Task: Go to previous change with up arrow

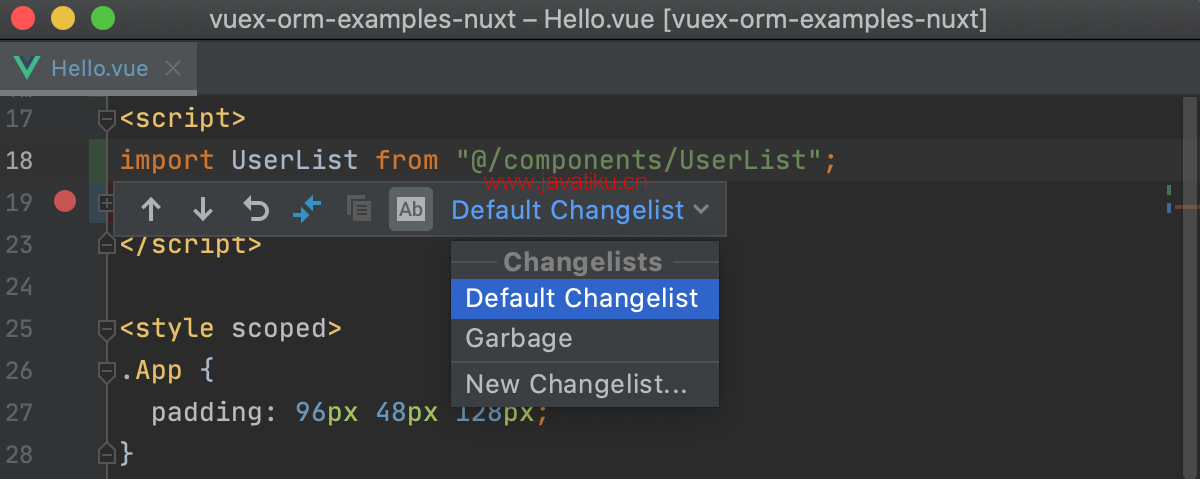Action: [151, 210]
